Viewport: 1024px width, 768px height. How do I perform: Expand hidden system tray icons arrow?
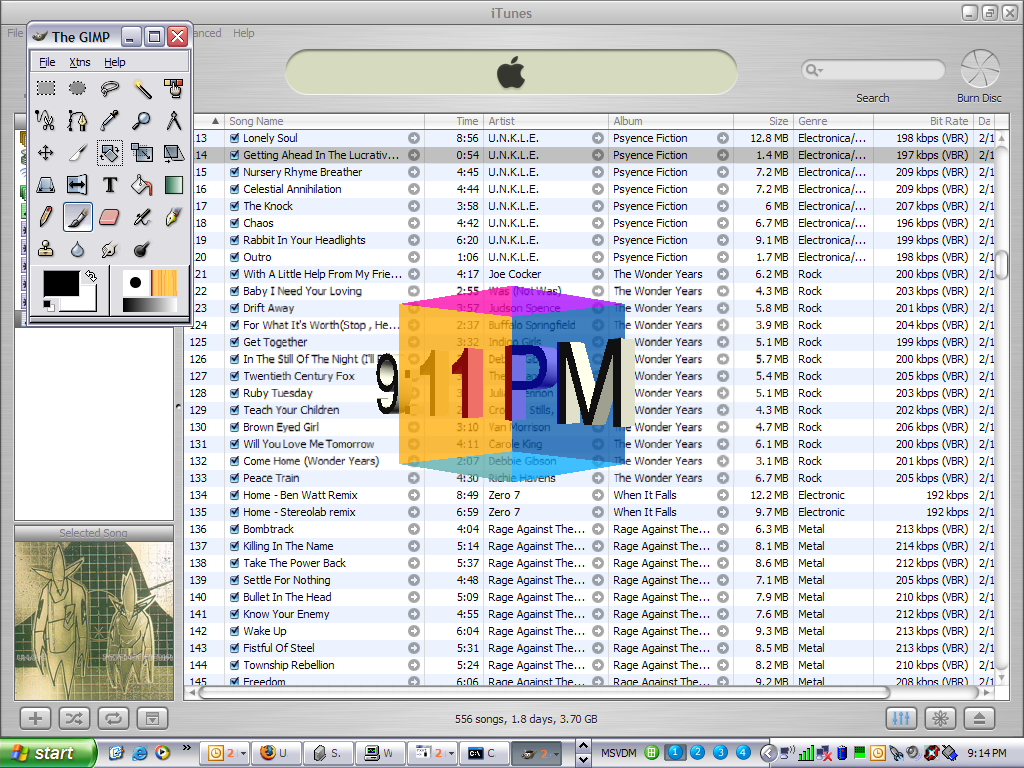click(768, 753)
